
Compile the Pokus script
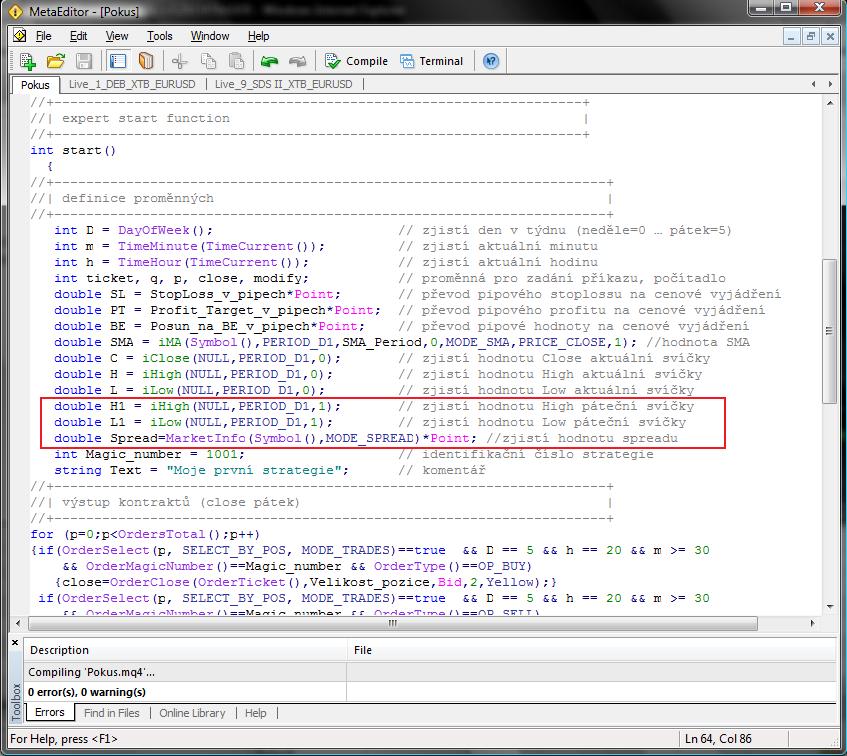(x=356, y=61)
